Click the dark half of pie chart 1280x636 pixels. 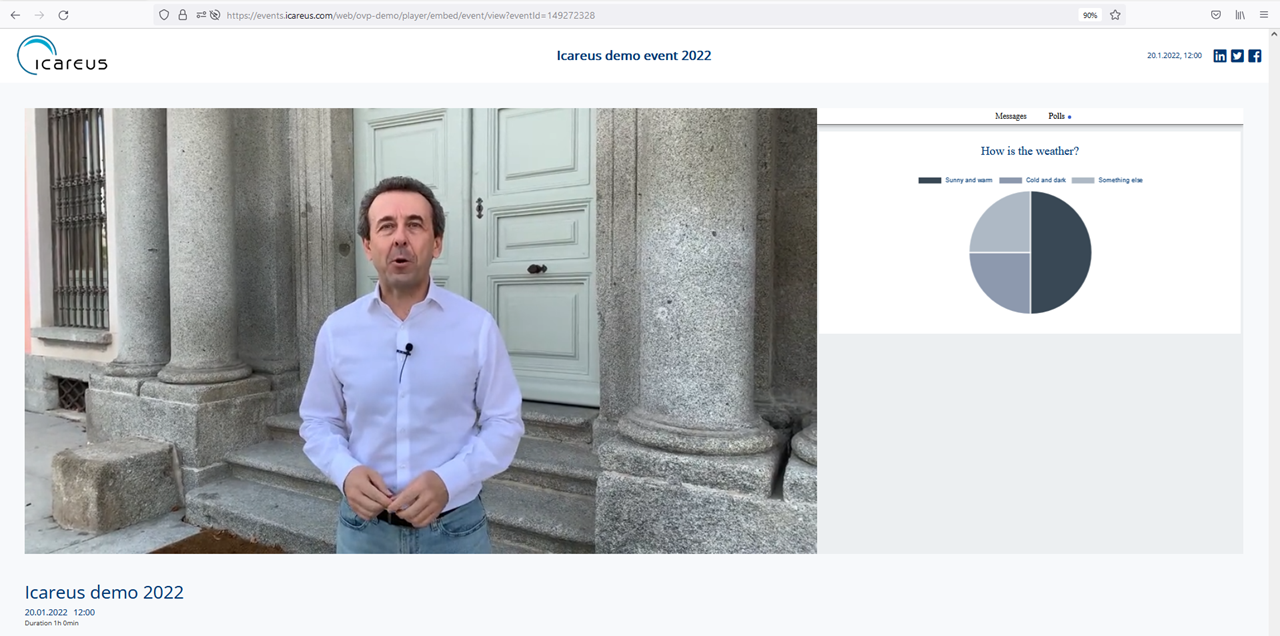point(1060,252)
